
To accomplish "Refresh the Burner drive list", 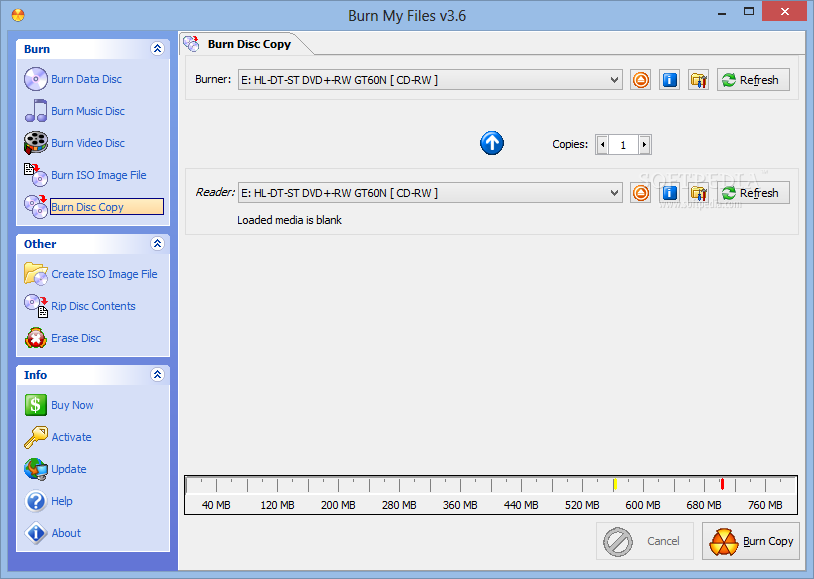I will tap(753, 80).
